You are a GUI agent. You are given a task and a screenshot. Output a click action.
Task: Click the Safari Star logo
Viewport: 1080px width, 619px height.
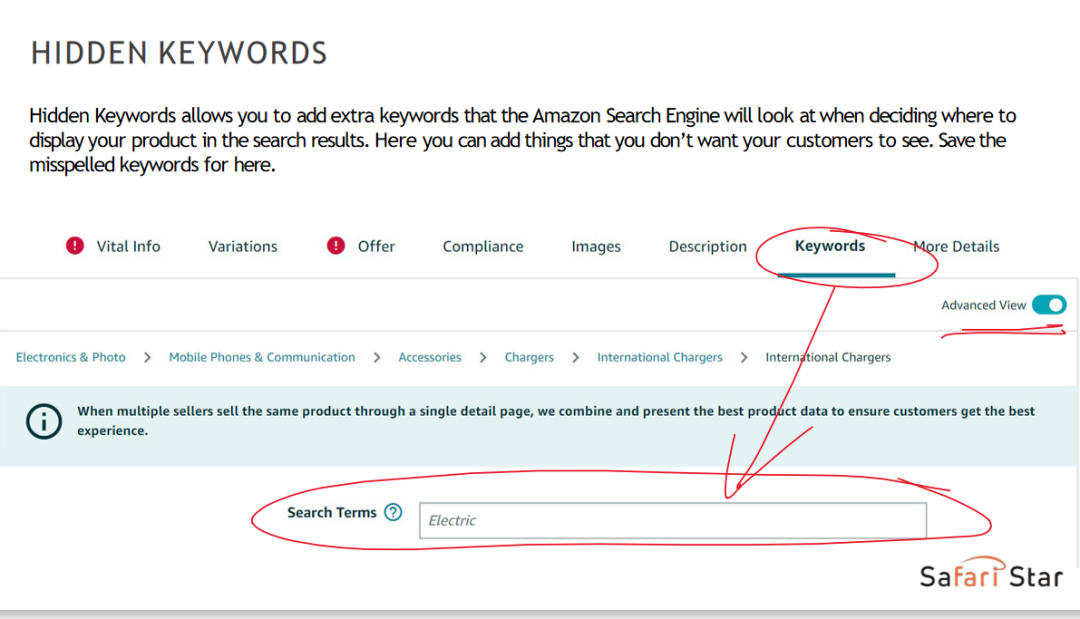tap(991, 574)
